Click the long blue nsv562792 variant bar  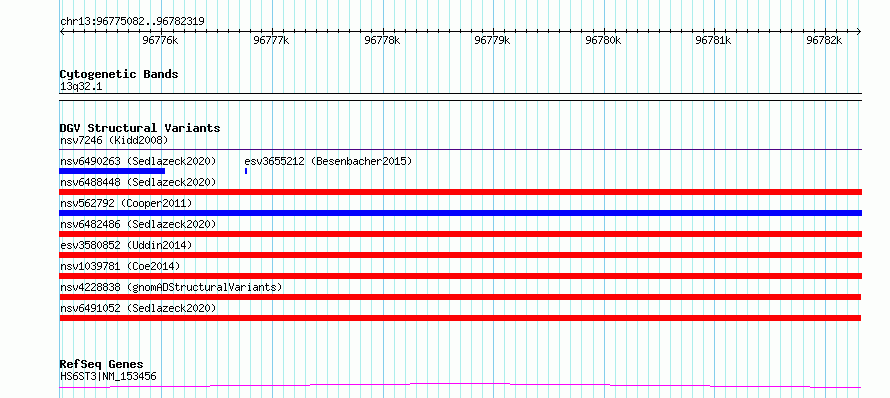click(x=460, y=213)
